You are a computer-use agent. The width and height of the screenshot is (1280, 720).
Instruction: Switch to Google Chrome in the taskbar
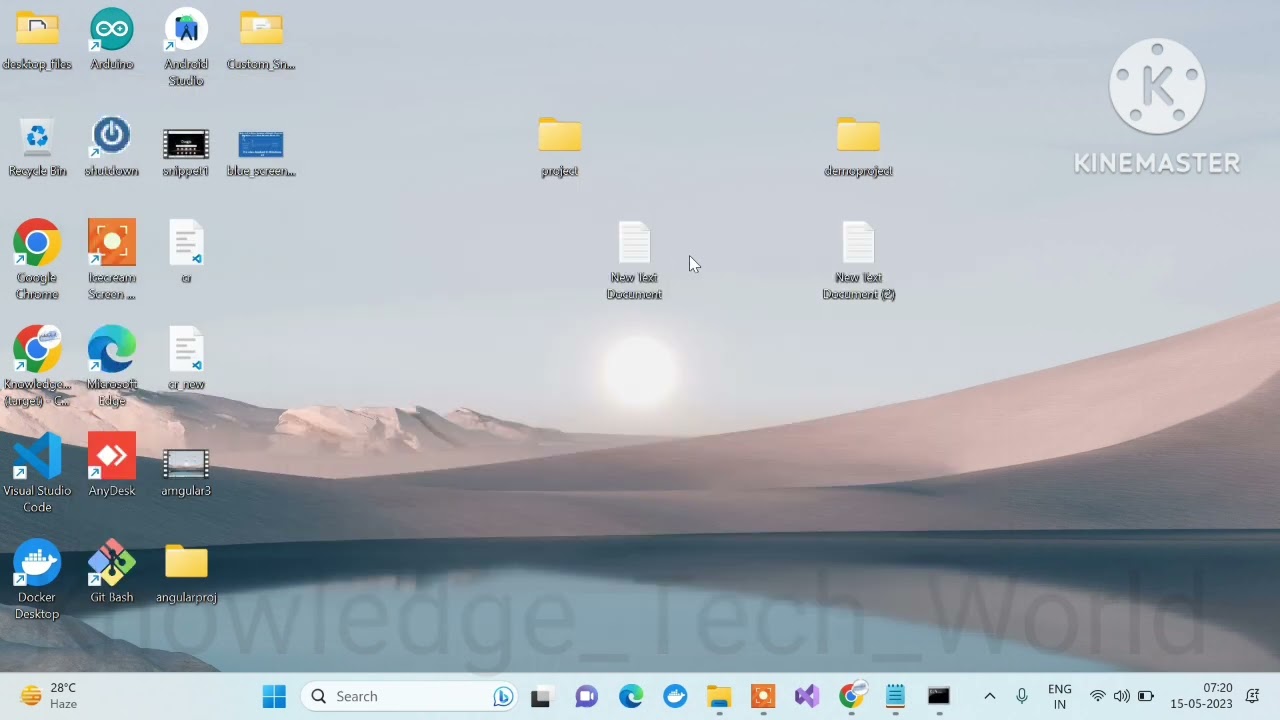pos(851,696)
